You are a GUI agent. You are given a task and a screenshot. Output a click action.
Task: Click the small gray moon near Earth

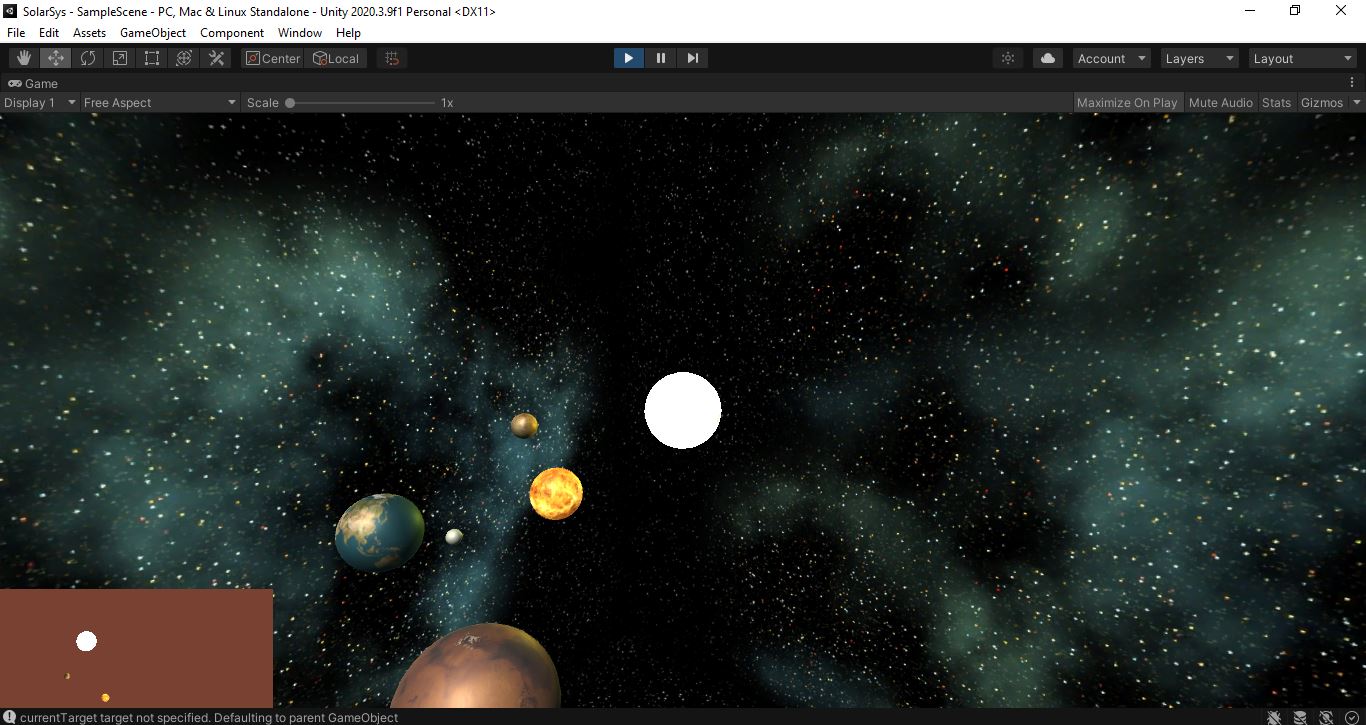[454, 537]
